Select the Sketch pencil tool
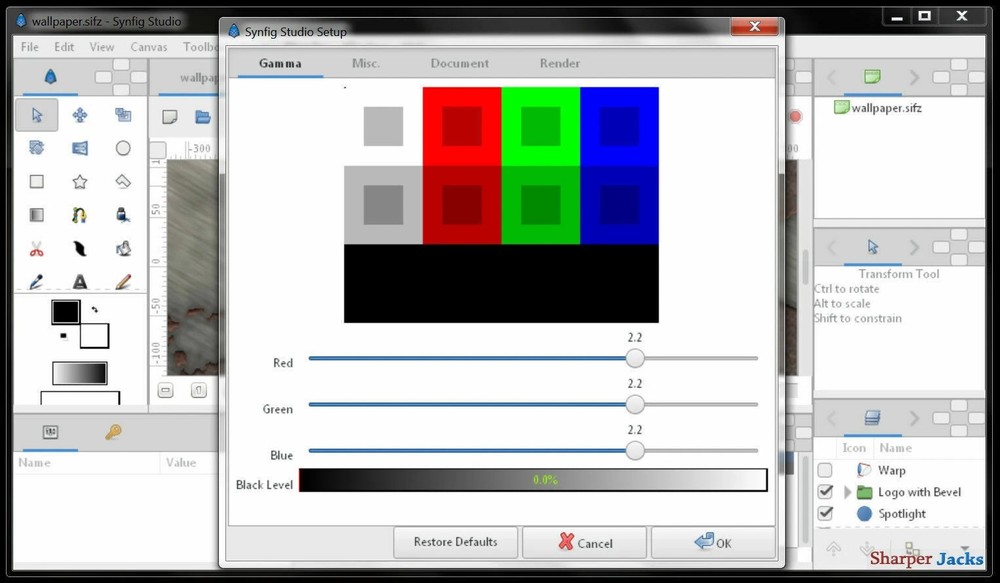This screenshot has height=583, width=1000. tap(123, 281)
